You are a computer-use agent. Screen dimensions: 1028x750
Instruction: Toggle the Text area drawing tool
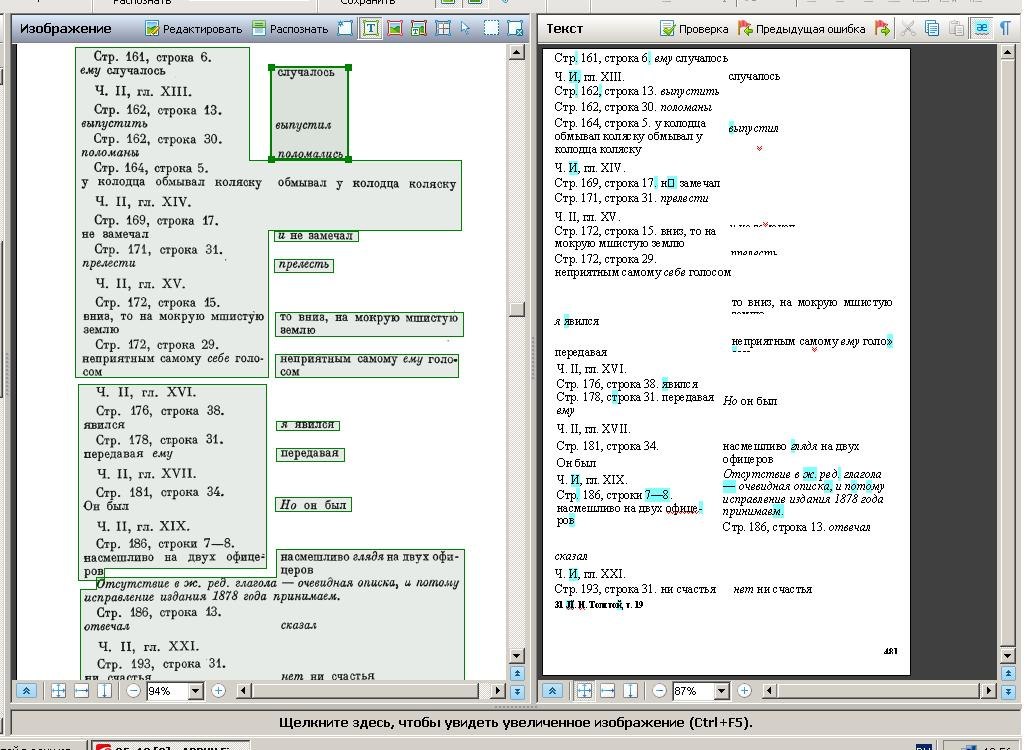pyautogui.click(x=370, y=28)
